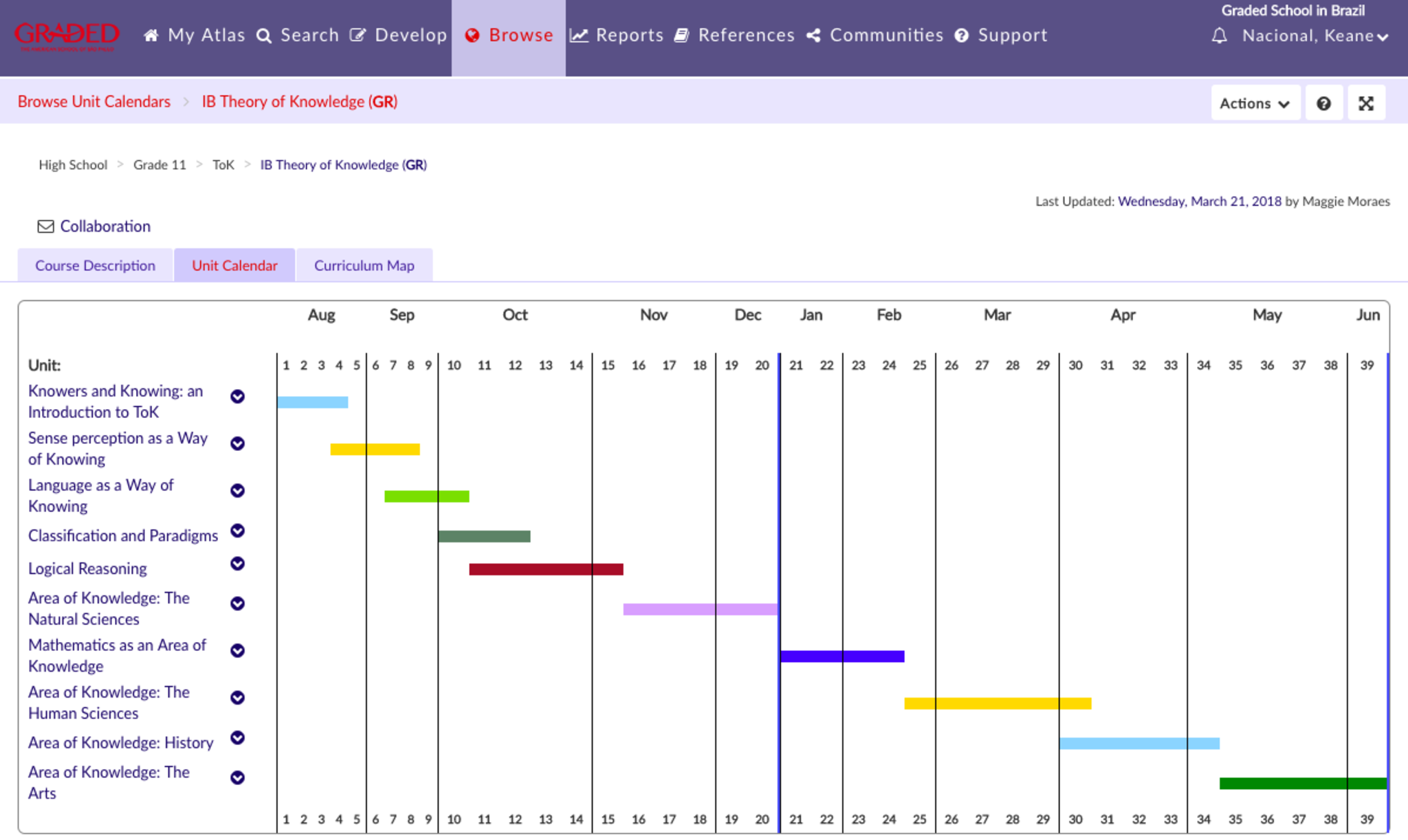Open Nacional, Keane user dropdown

click(1314, 36)
